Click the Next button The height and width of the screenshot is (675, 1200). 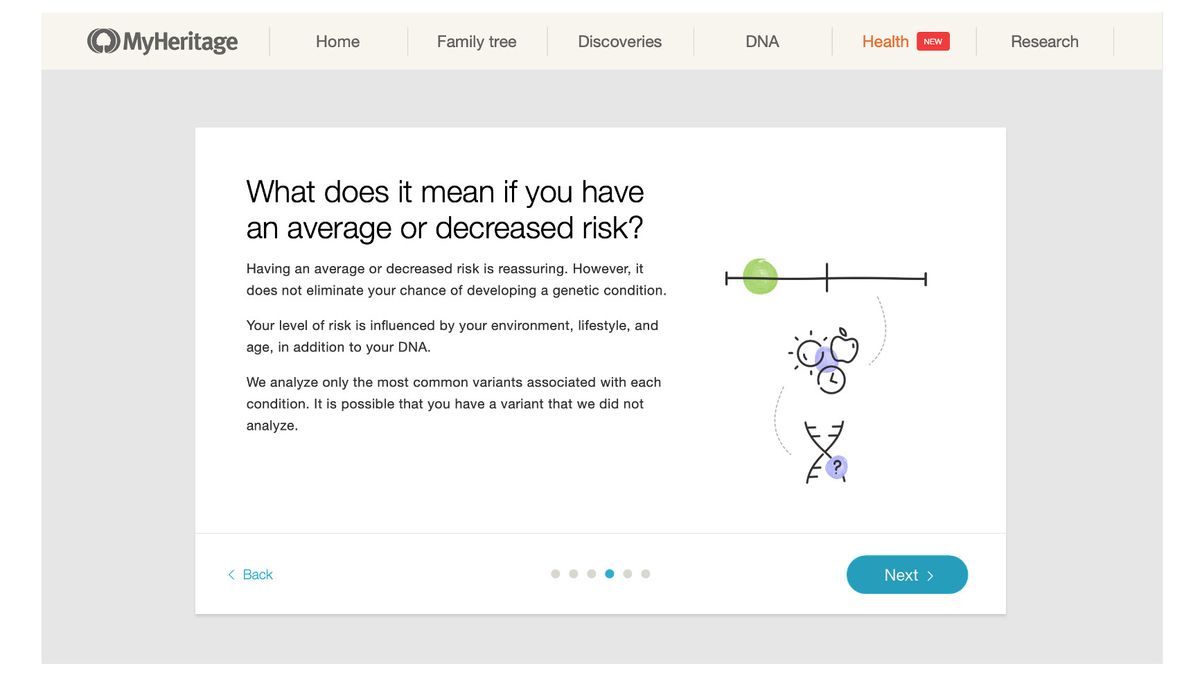click(x=906, y=574)
